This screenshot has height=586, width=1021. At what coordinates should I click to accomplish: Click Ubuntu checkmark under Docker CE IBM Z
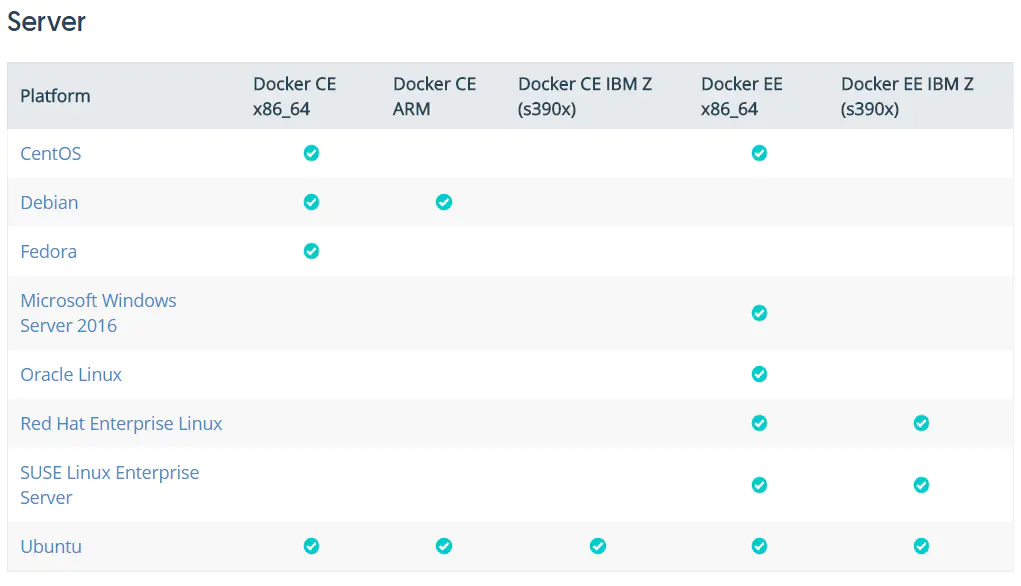(598, 546)
